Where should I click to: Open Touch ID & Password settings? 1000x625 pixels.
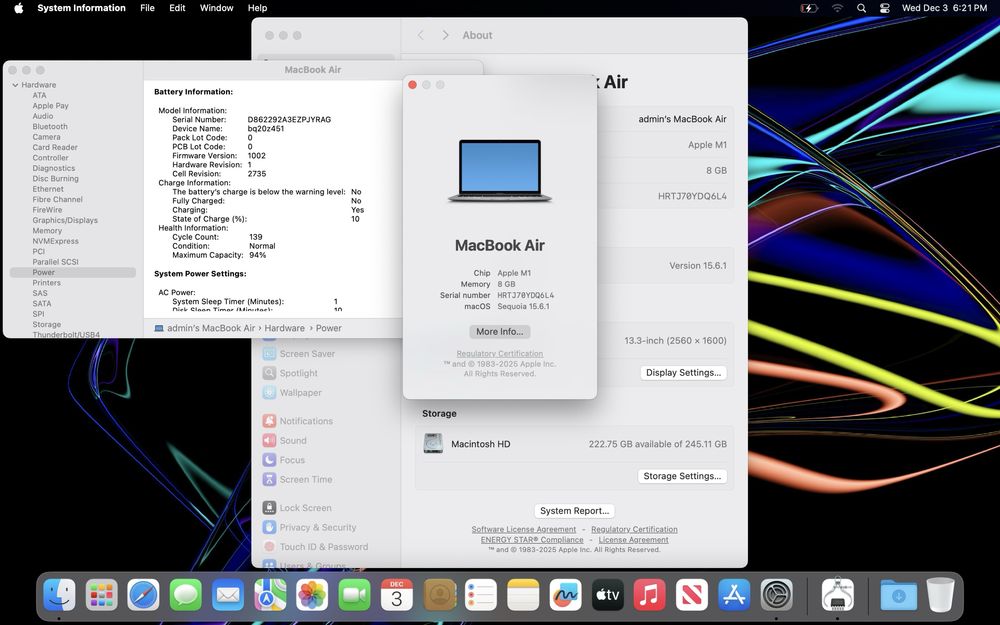[315, 547]
